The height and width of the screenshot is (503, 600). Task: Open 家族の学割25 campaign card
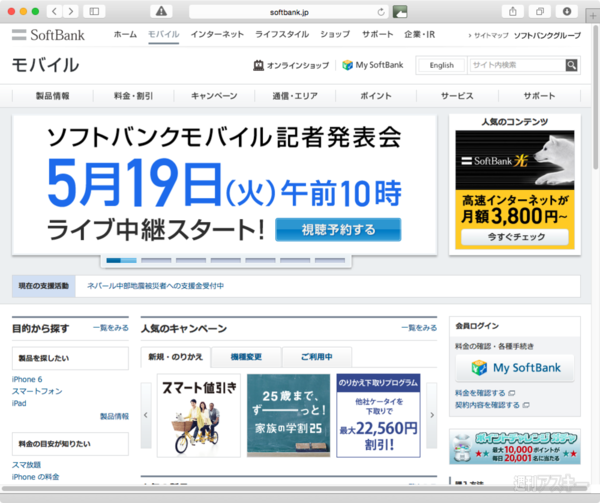289,415
